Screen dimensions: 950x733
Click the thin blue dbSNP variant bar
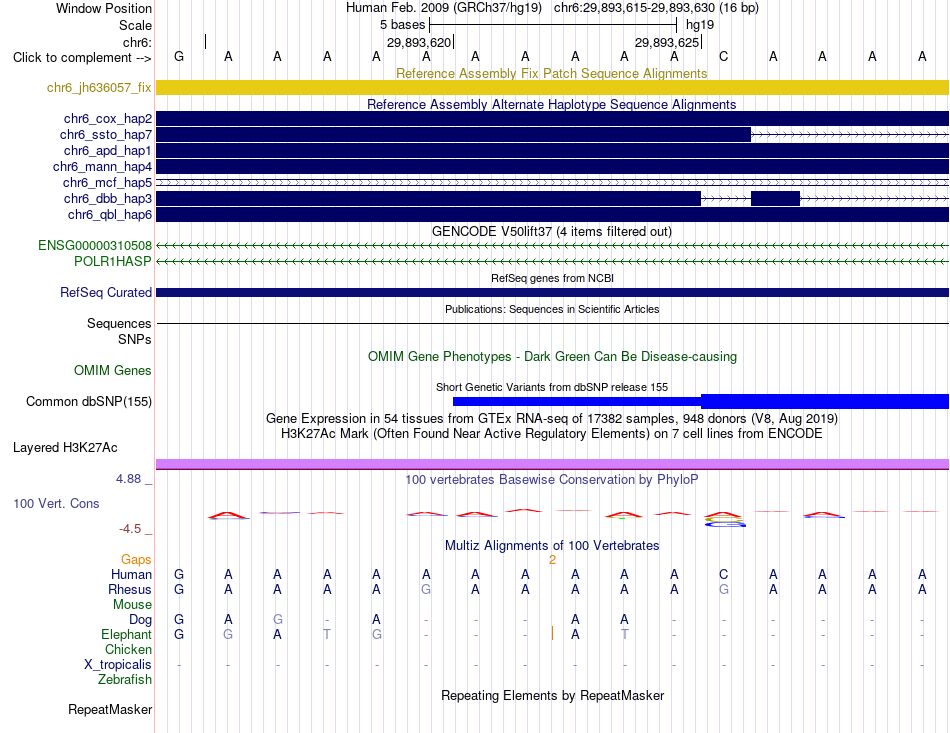[577, 401]
